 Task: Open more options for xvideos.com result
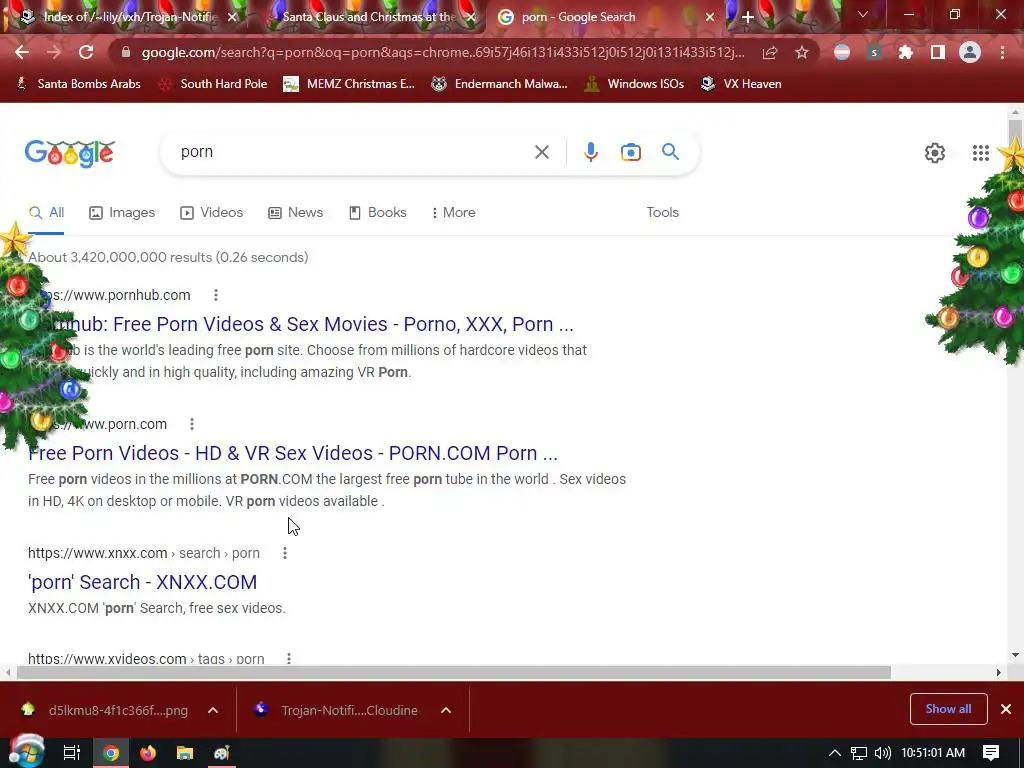coord(289,658)
